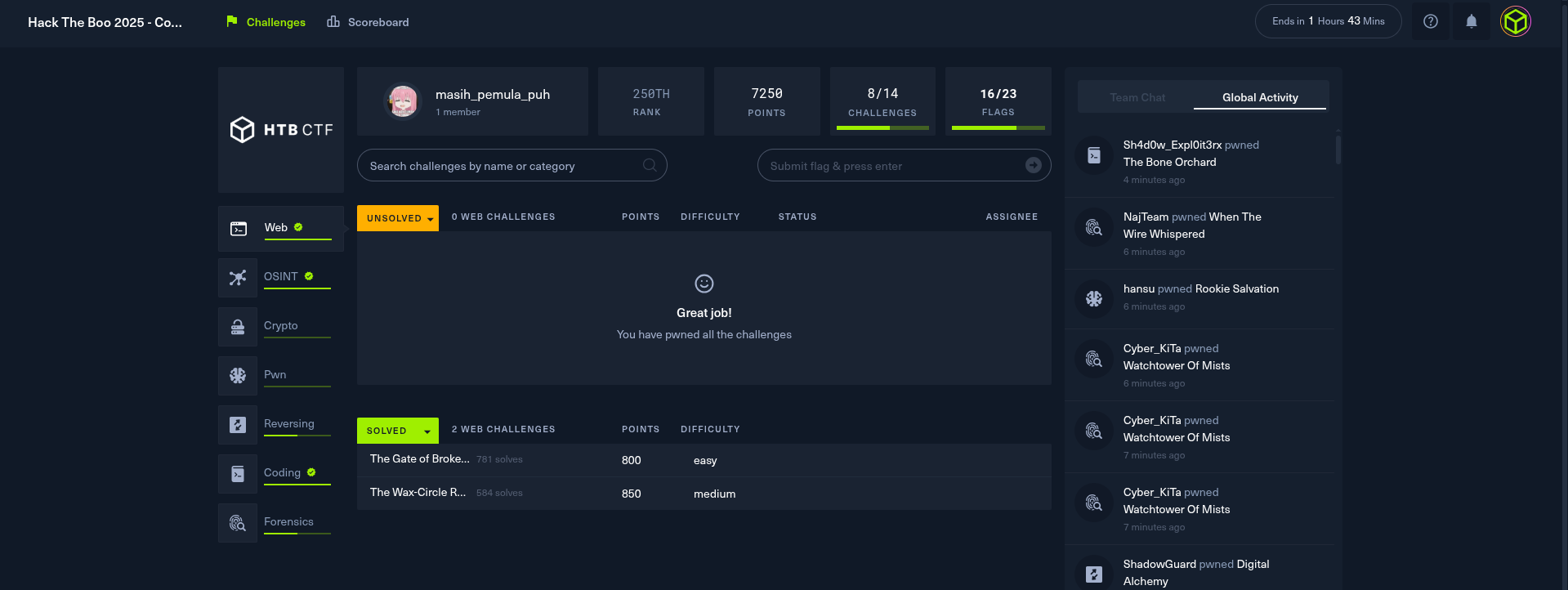Click the Ends in countdown timer

pos(1329,21)
